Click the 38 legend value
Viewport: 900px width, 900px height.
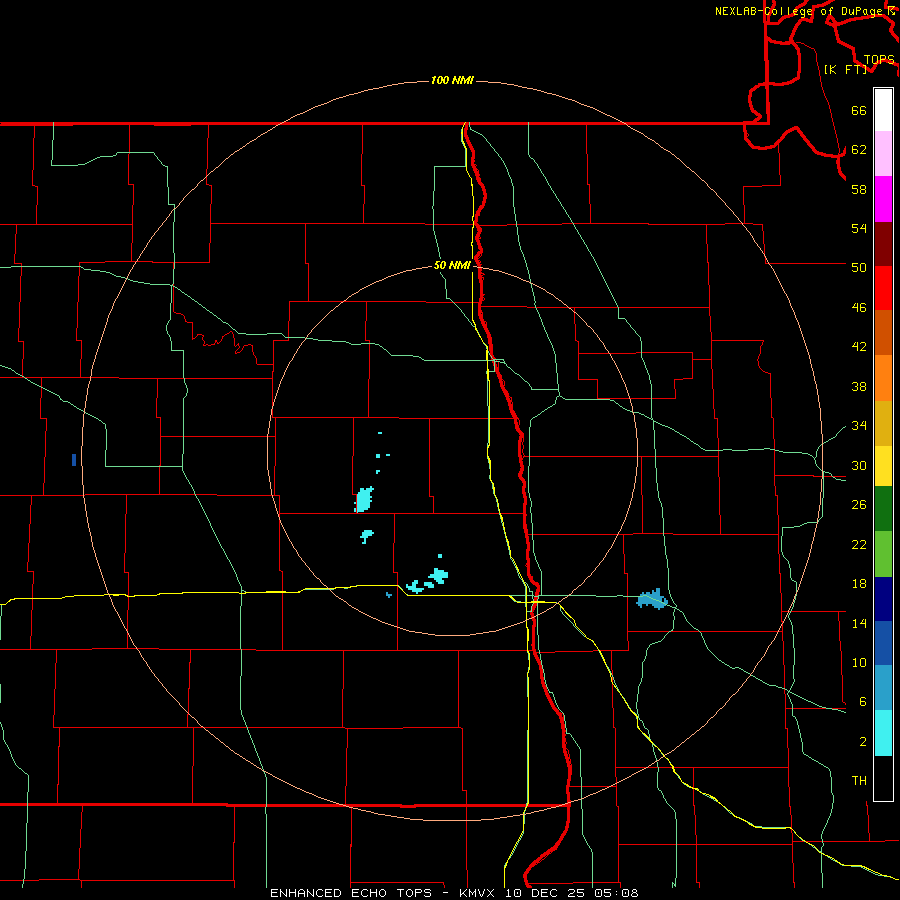[x=859, y=386]
